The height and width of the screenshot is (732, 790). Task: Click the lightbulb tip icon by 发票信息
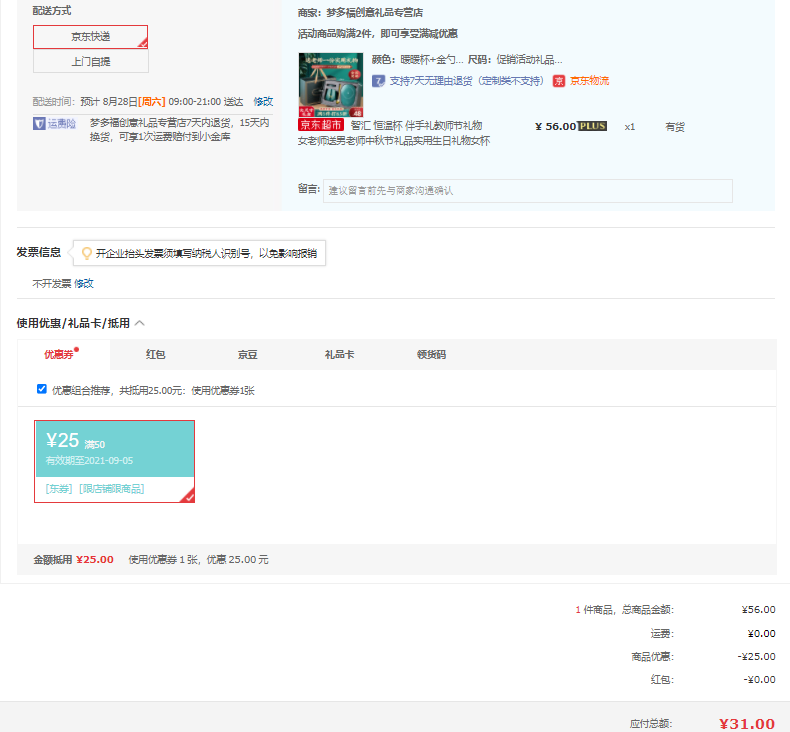pos(87,253)
